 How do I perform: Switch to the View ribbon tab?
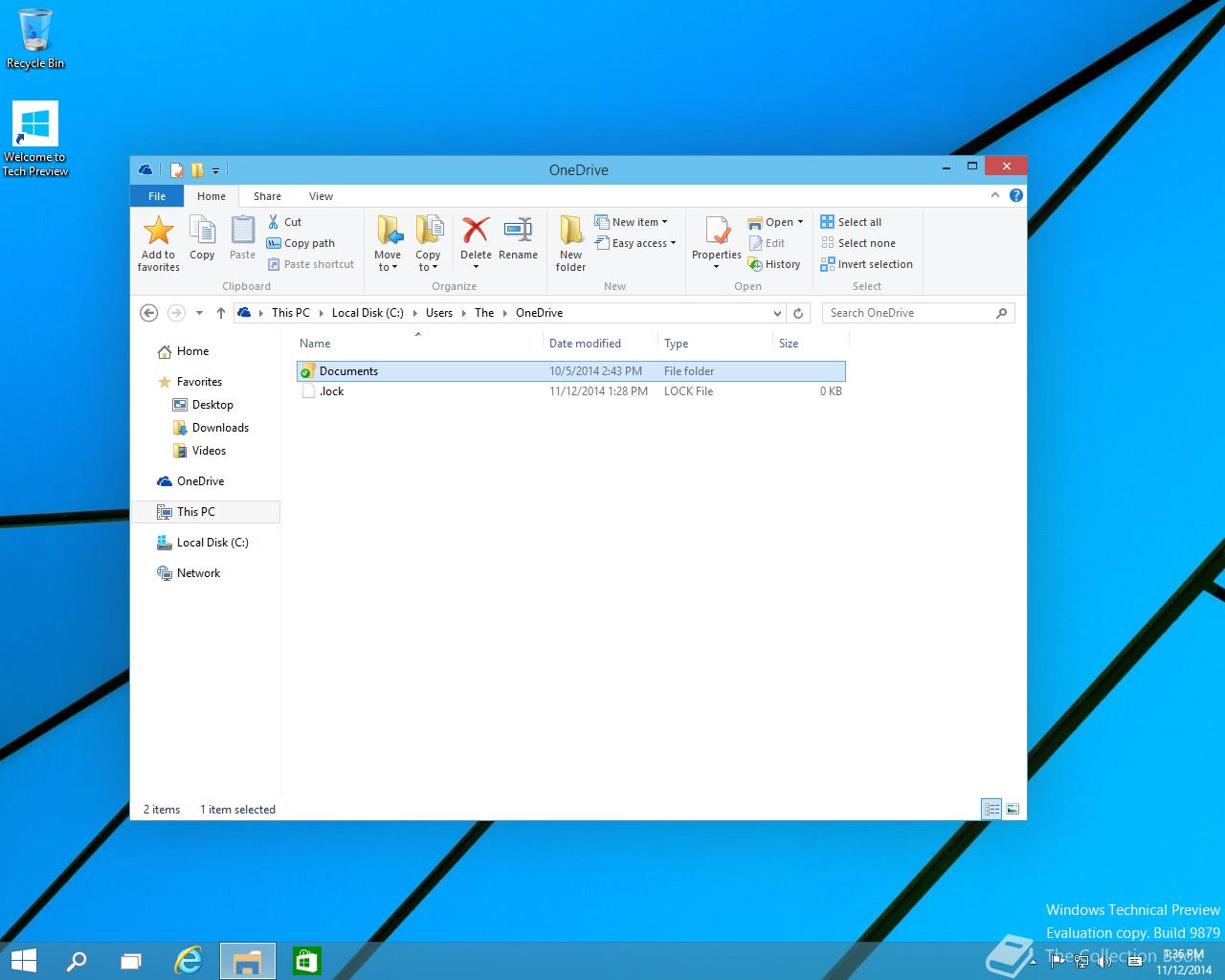click(321, 196)
